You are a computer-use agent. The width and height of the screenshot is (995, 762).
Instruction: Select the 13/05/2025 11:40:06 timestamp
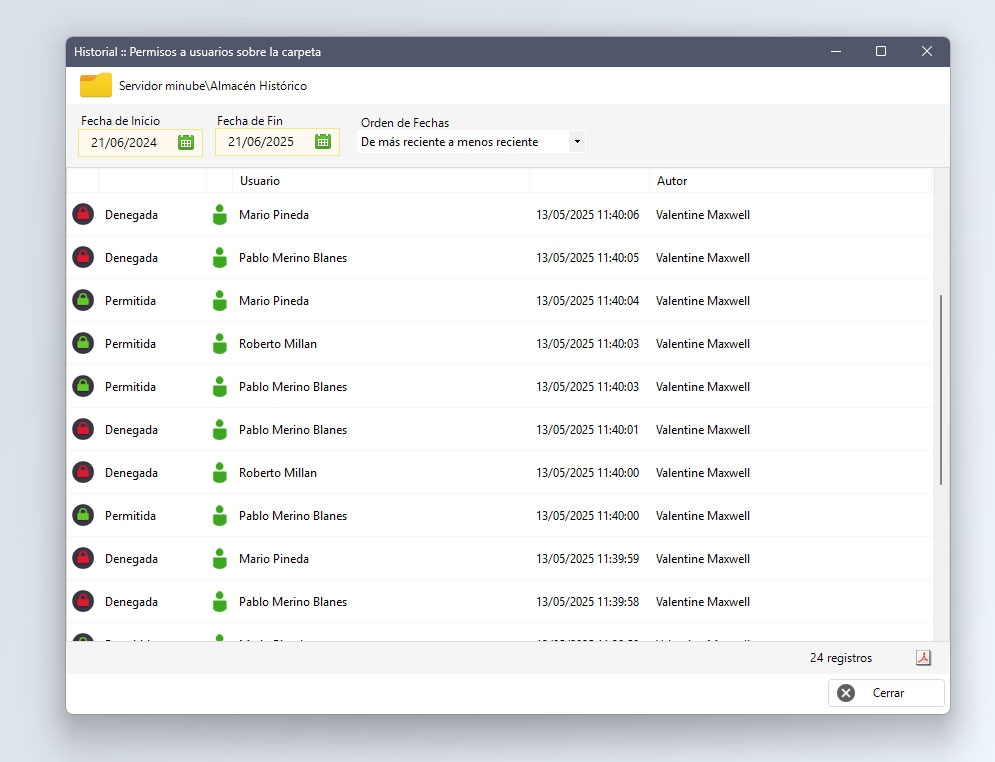(x=588, y=214)
